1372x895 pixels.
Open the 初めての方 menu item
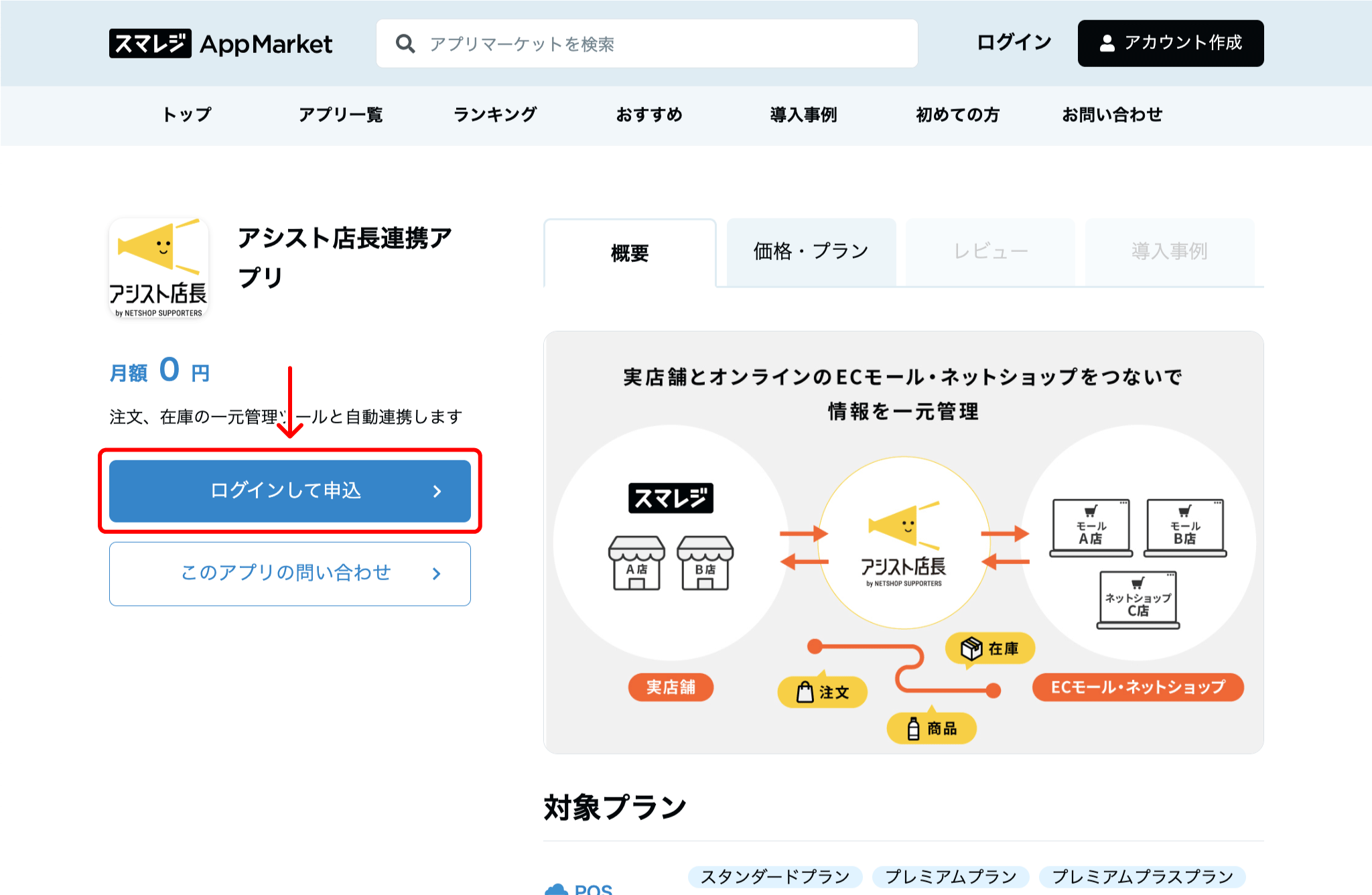[957, 115]
